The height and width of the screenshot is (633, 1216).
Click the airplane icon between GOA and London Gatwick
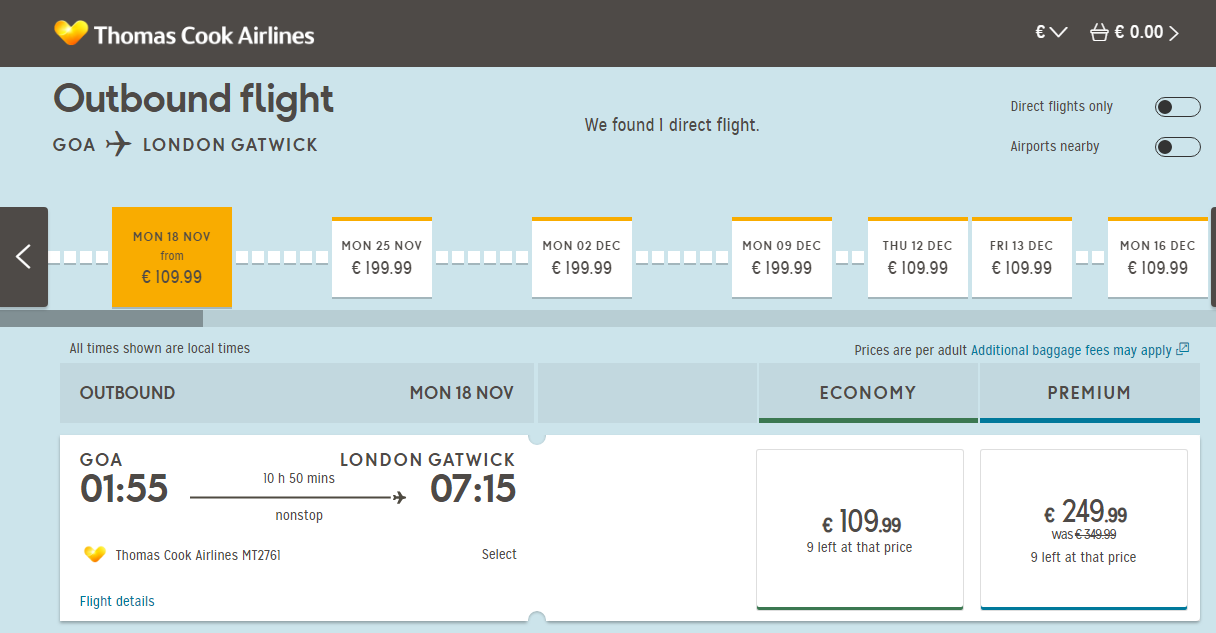[x=119, y=144]
